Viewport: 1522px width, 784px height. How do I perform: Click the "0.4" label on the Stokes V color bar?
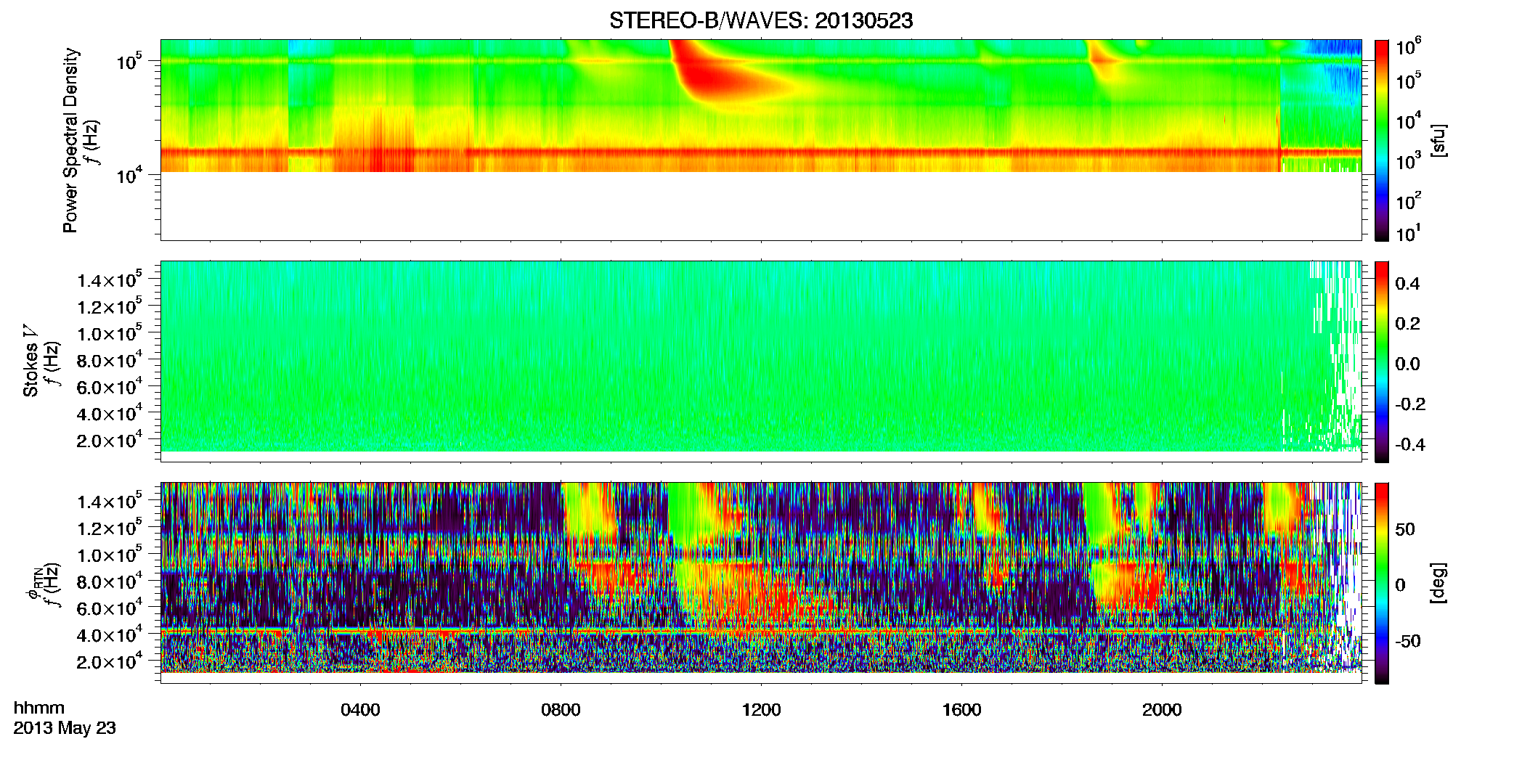click(1407, 284)
